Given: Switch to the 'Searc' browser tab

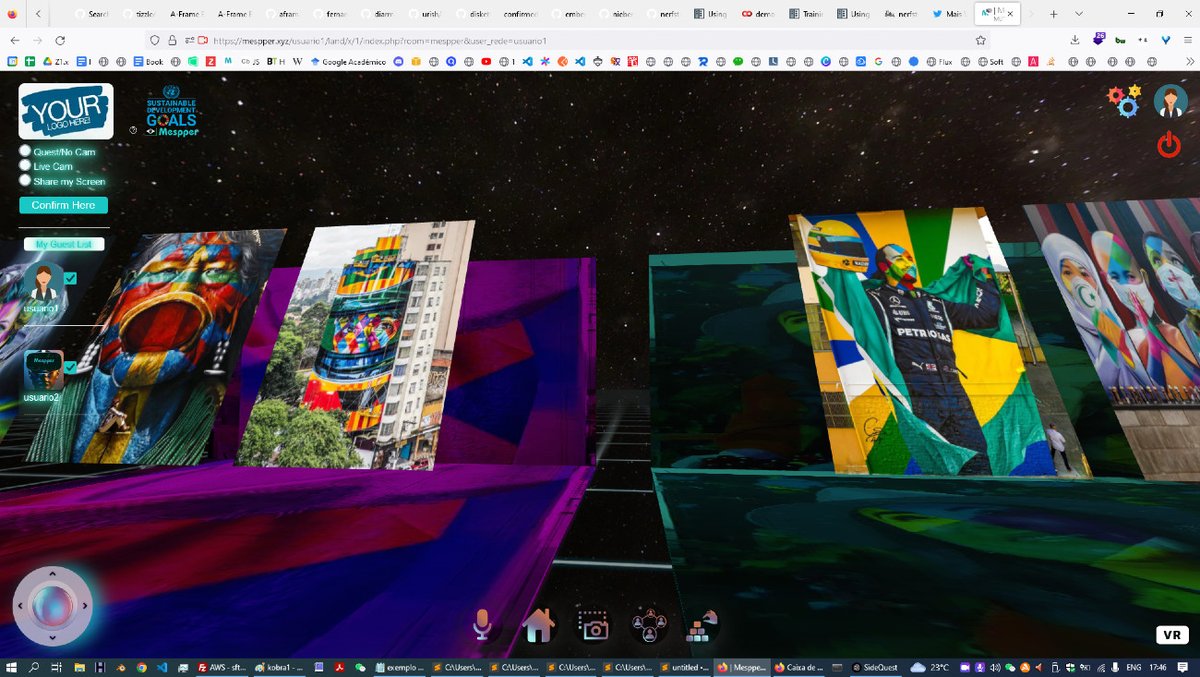Looking at the screenshot, I should click(x=92, y=14).
